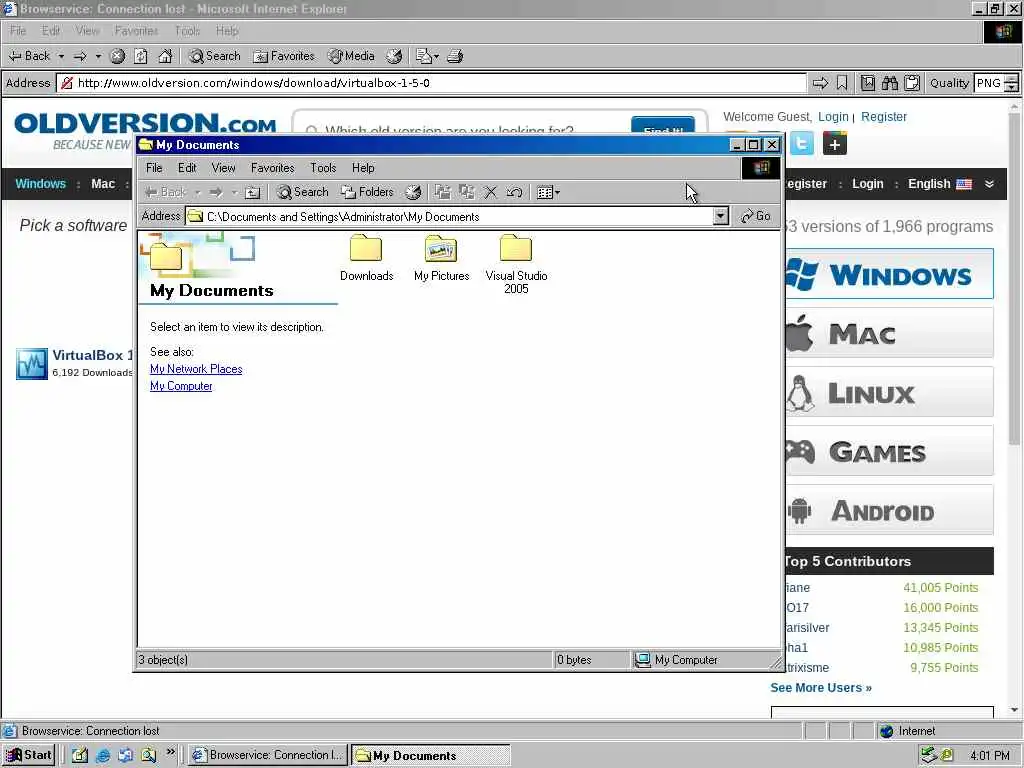The image size is (1024, 768).
Task: Open File menu in My Documents window
Action: coord(154,168)
